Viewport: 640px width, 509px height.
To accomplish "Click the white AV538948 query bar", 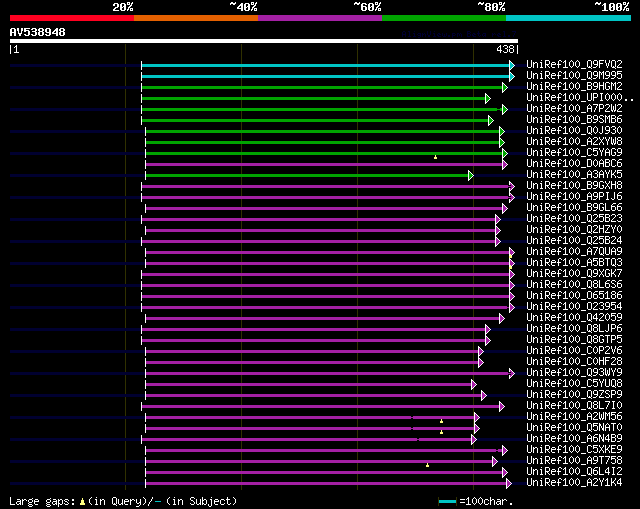I will point(264,41).
